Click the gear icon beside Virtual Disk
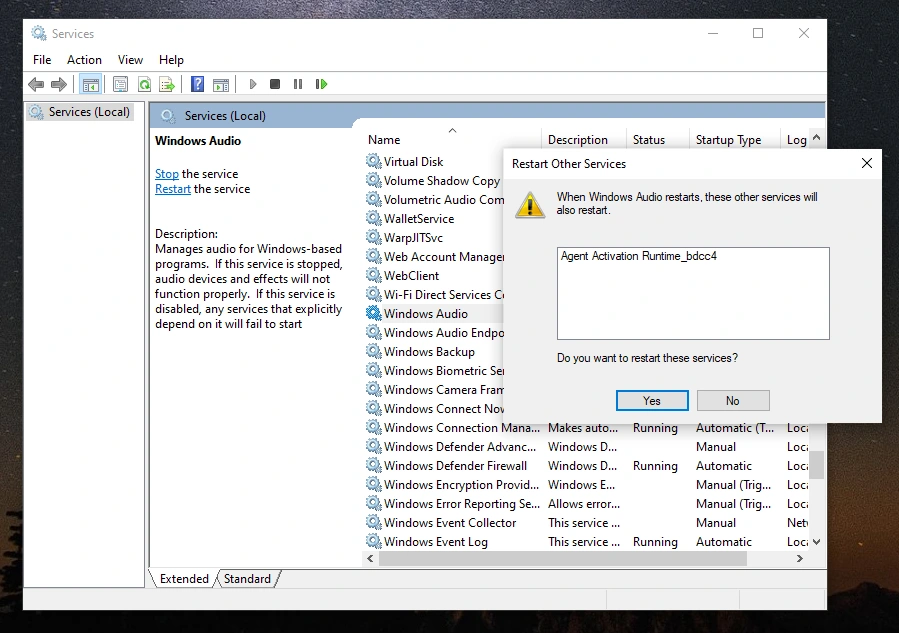 tap(374, 161)
